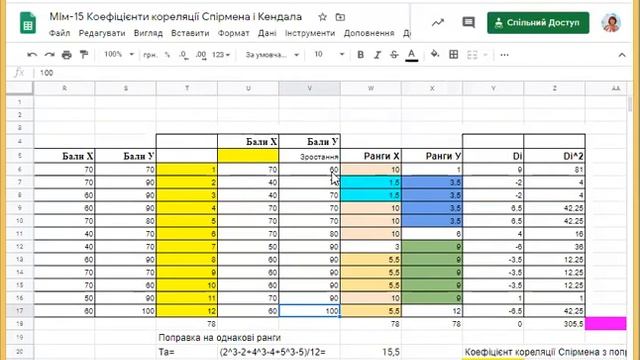Open the Доповнення menu
The image size is (640, 360).
tap(369, 33)
